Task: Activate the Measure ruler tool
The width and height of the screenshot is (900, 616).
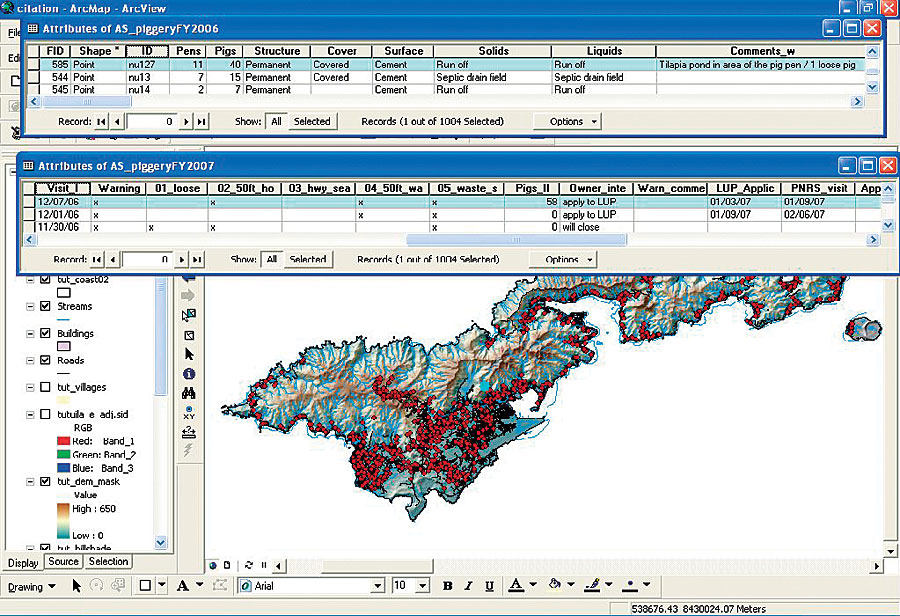Action: coord(189,431)
